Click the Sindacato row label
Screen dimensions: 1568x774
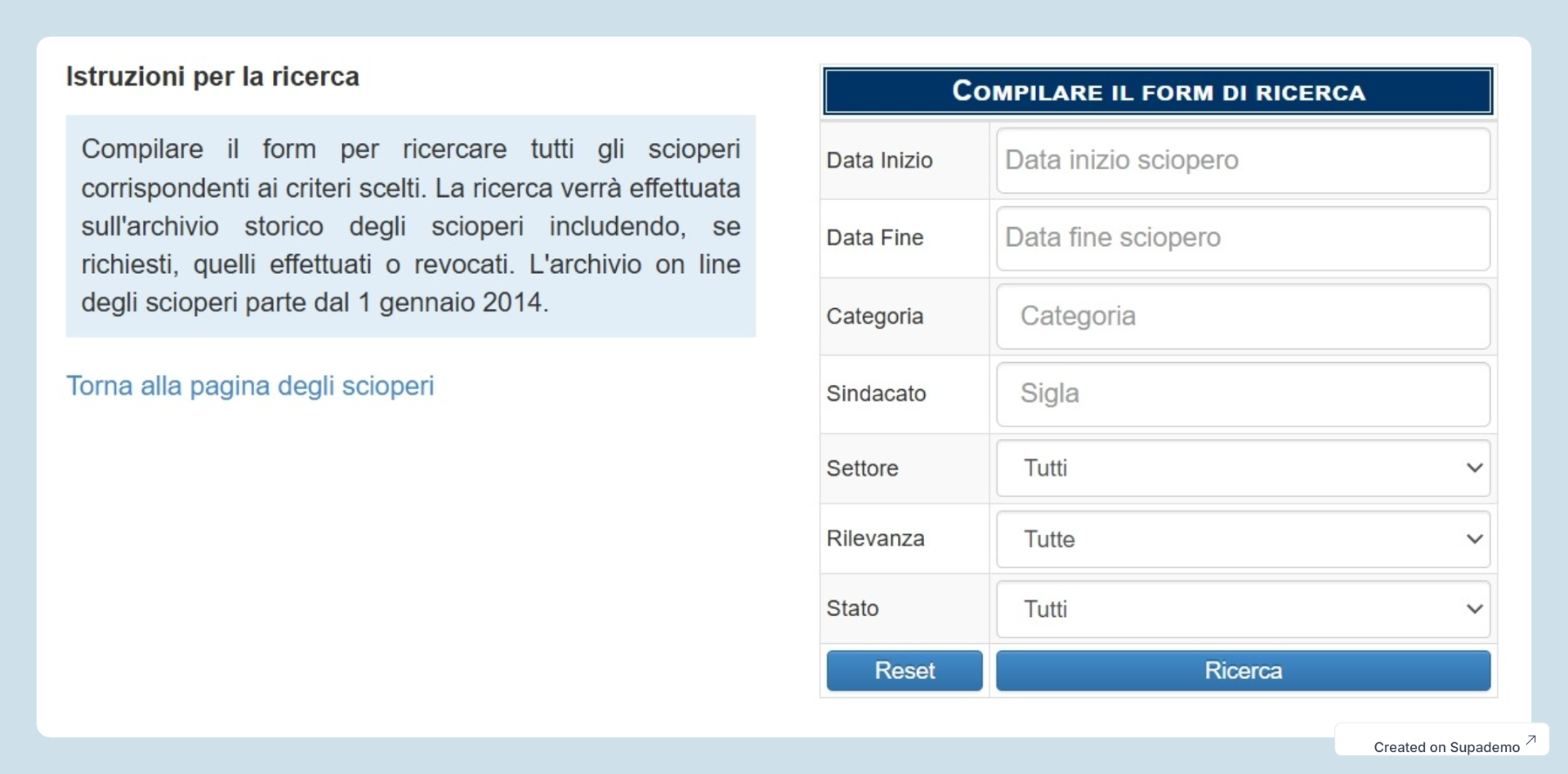click(x=877, y=393)
